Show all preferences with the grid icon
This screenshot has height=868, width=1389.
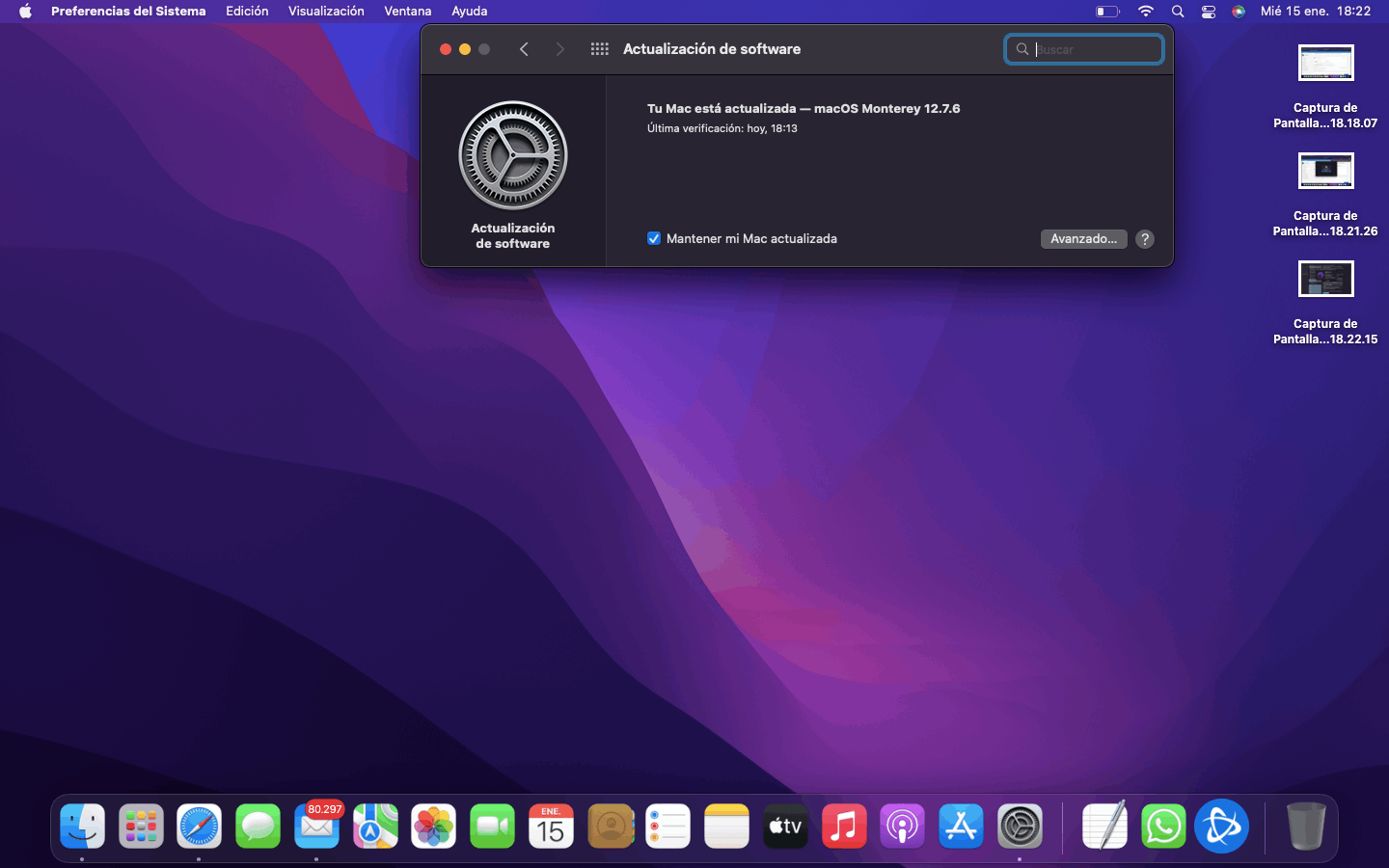599,49
